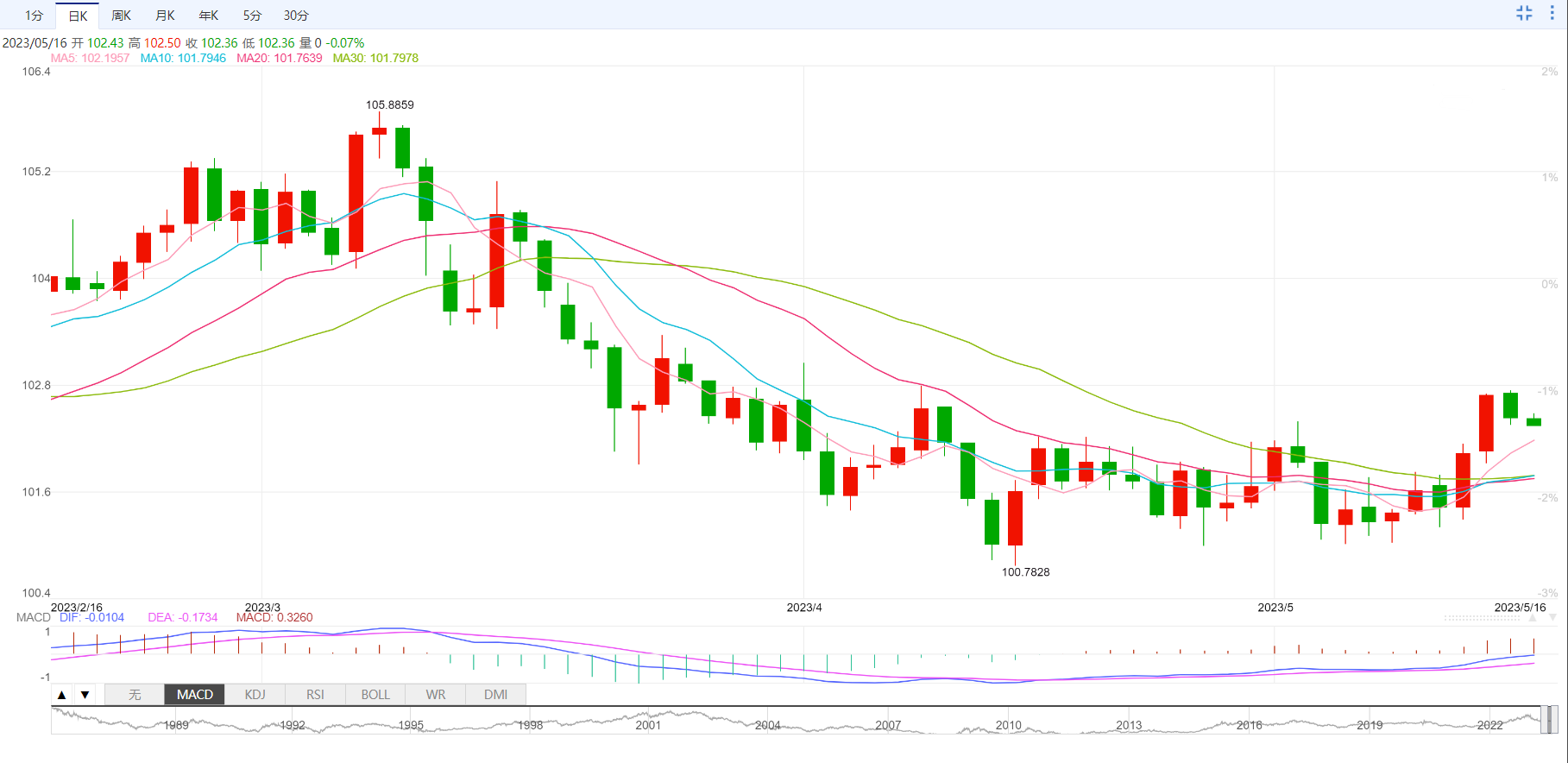
Task: Switch indicator to RSI
Action: 316,695
